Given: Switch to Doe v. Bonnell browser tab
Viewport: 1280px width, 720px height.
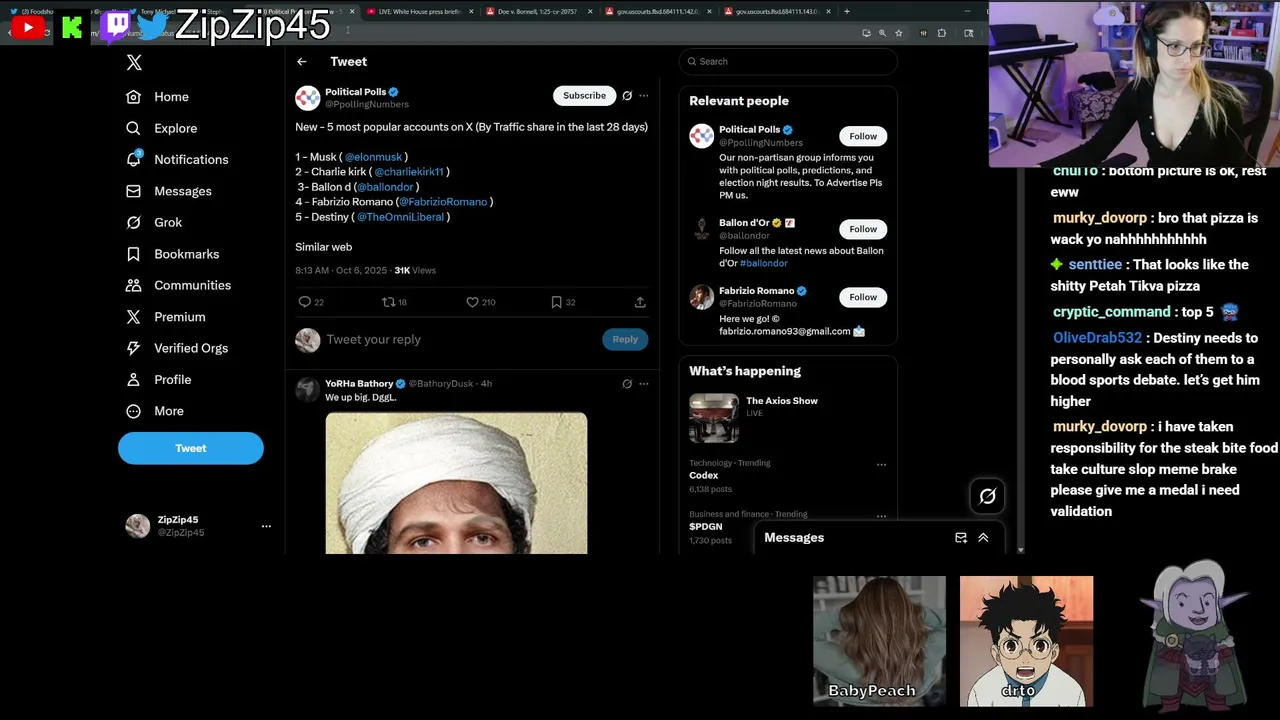Looking at the screenshot, I should point(538,12).
